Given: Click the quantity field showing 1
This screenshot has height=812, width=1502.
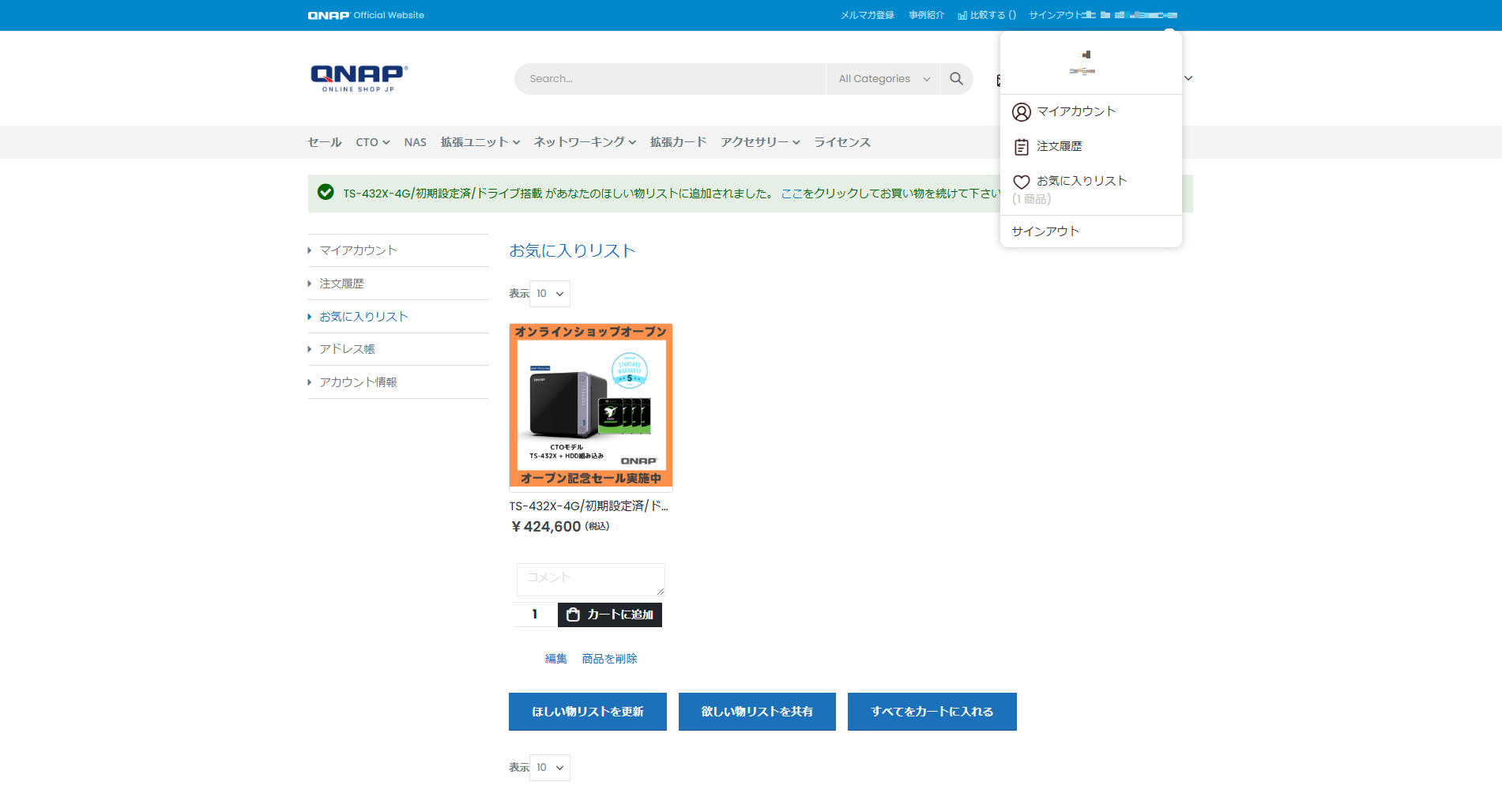Looking at the screenshot, I should (535, 615).
